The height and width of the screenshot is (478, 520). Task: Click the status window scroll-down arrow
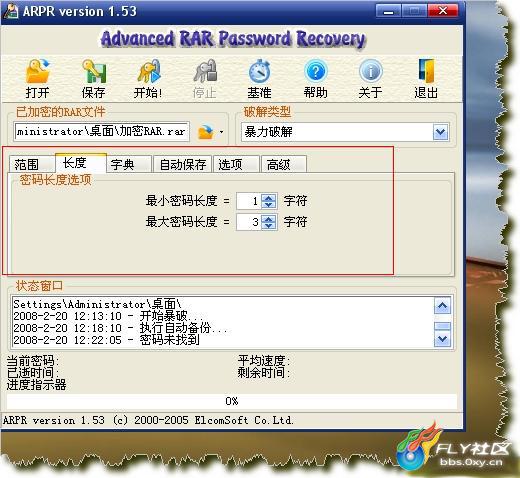(442, 339)
